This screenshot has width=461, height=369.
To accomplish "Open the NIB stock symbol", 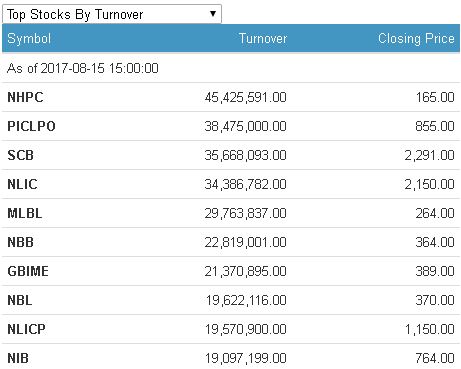I will pos(18,358).
